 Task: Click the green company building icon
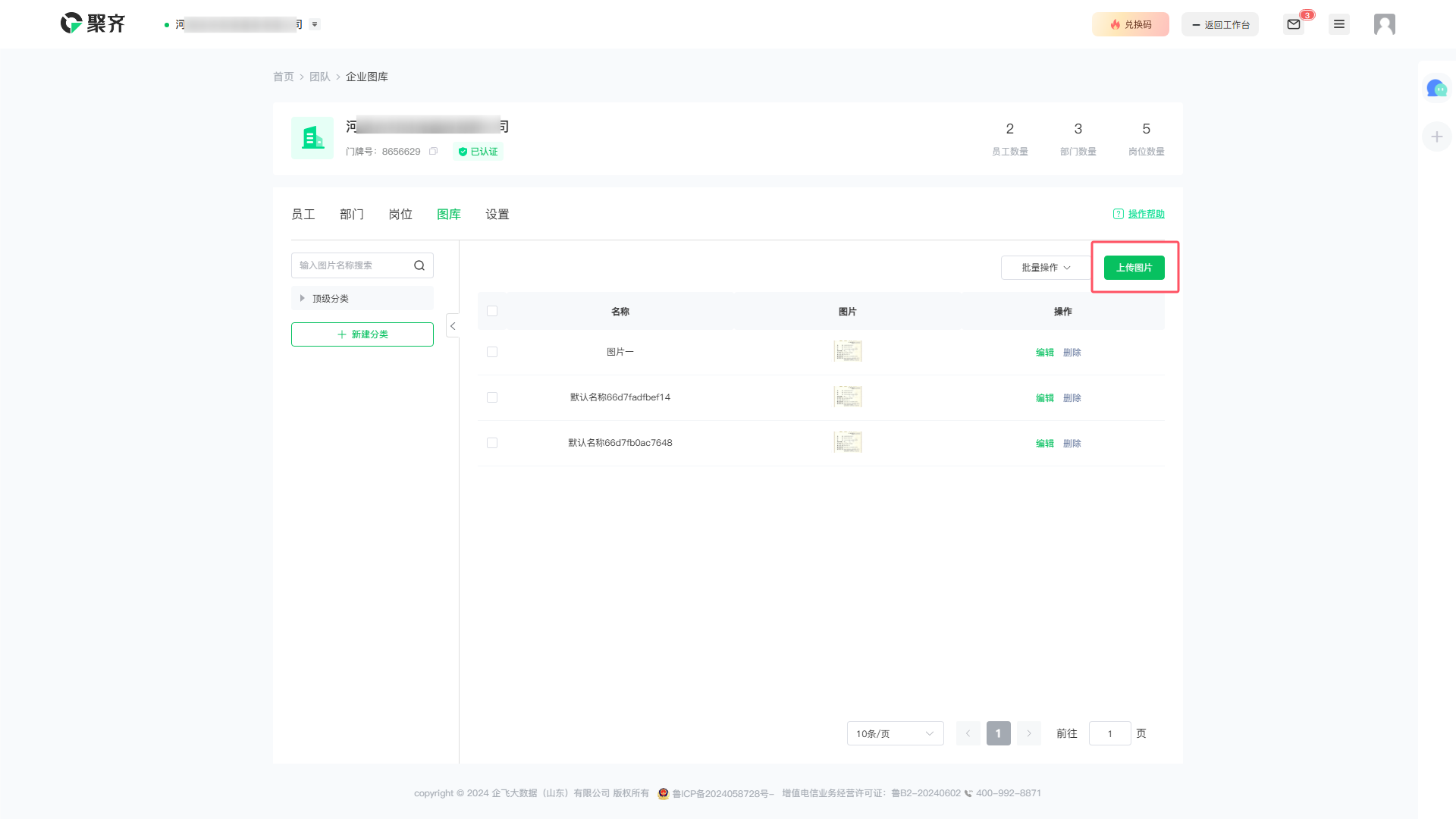coord(312,138)
